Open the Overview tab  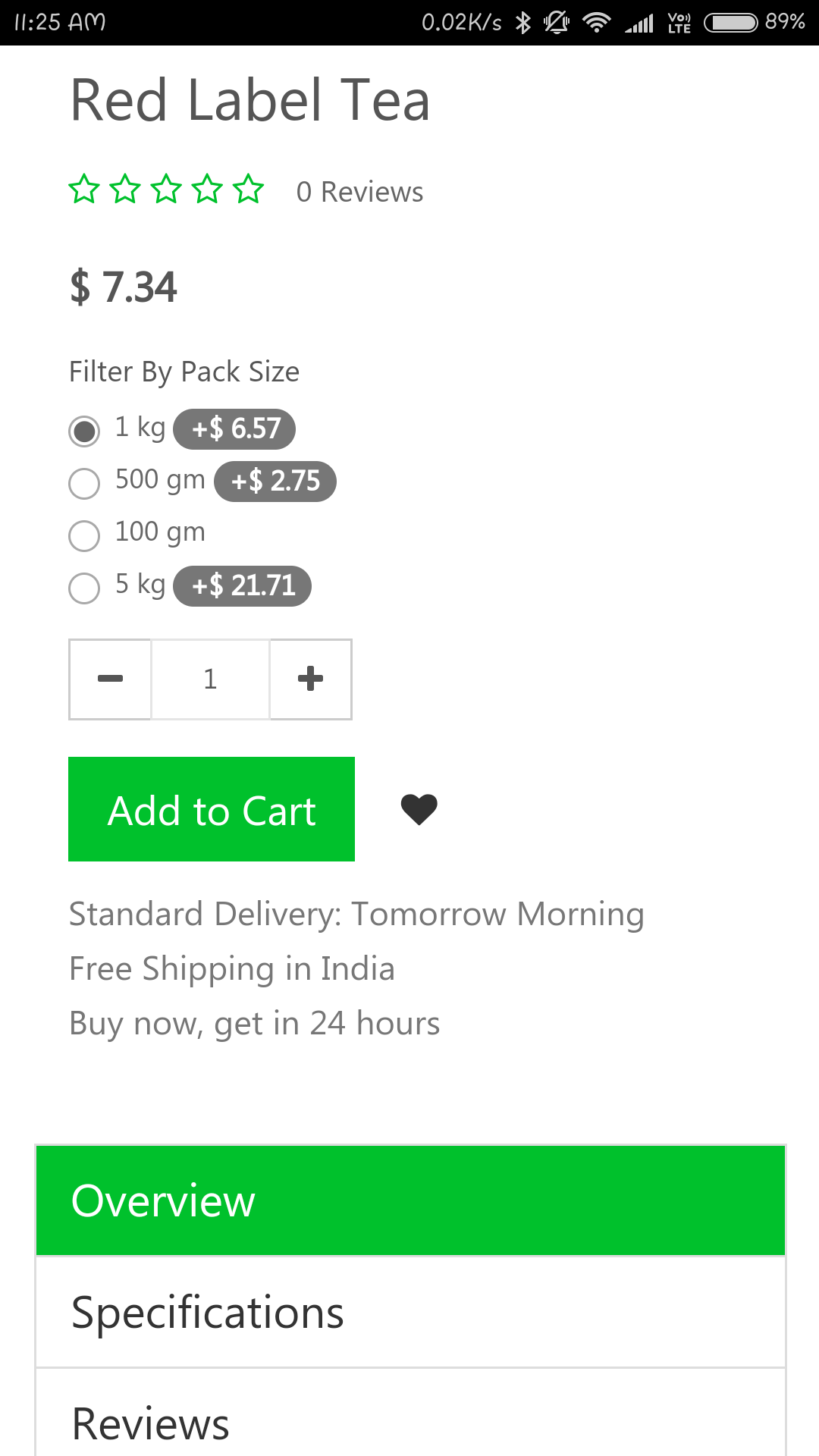click(x=410, y=1200)
